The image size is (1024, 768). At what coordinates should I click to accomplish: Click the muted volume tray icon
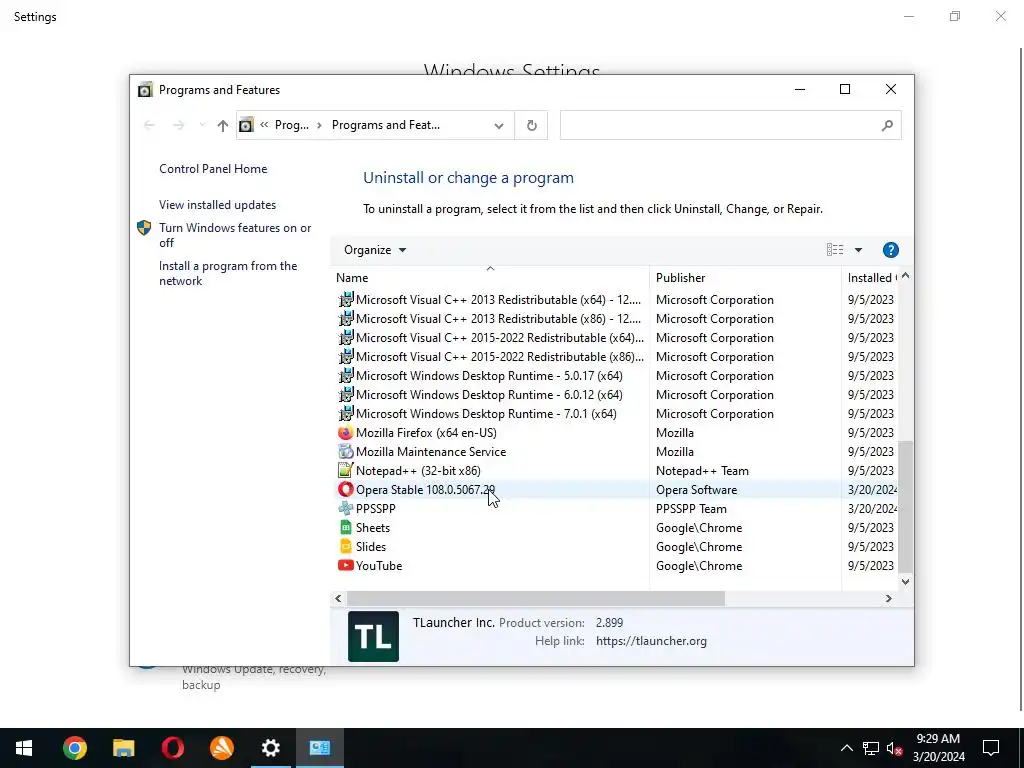click(x=894, y=748)
